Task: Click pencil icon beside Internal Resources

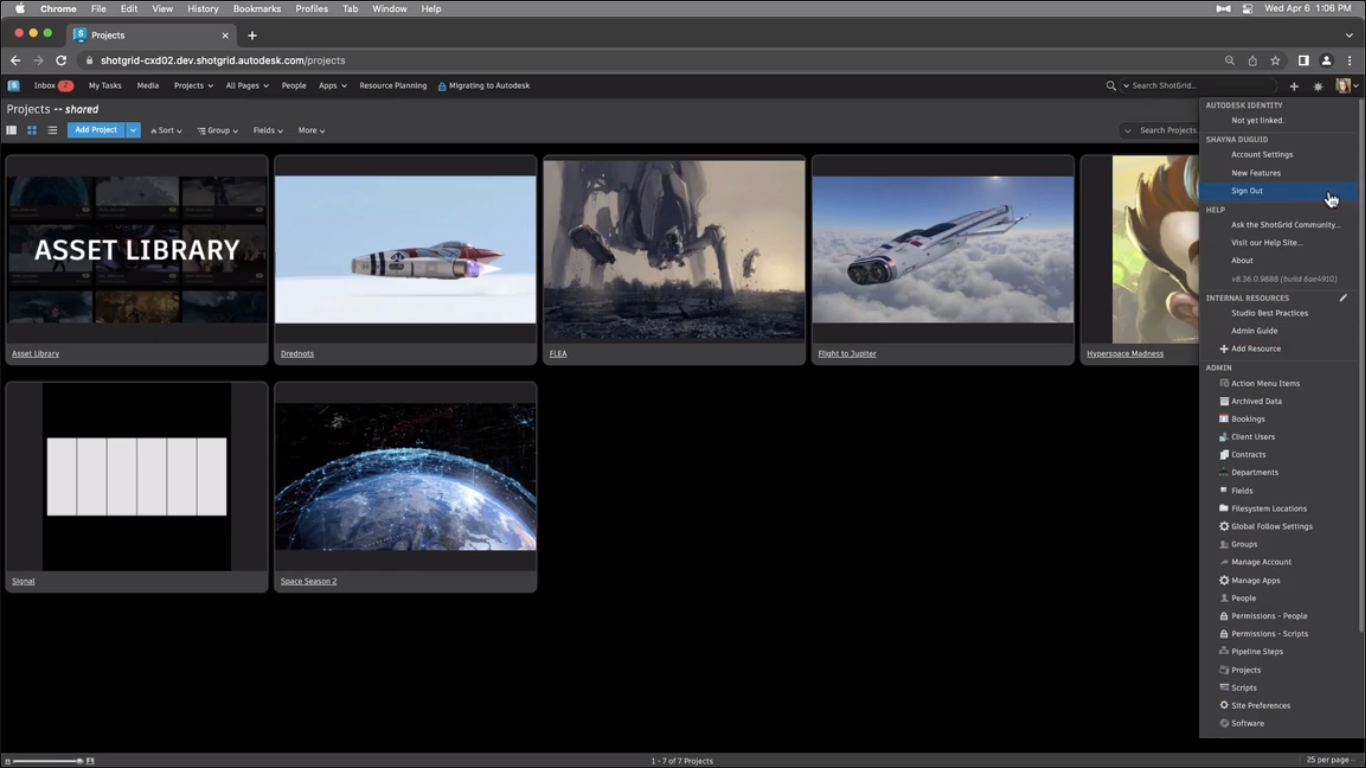Action: coord(1343,298)
